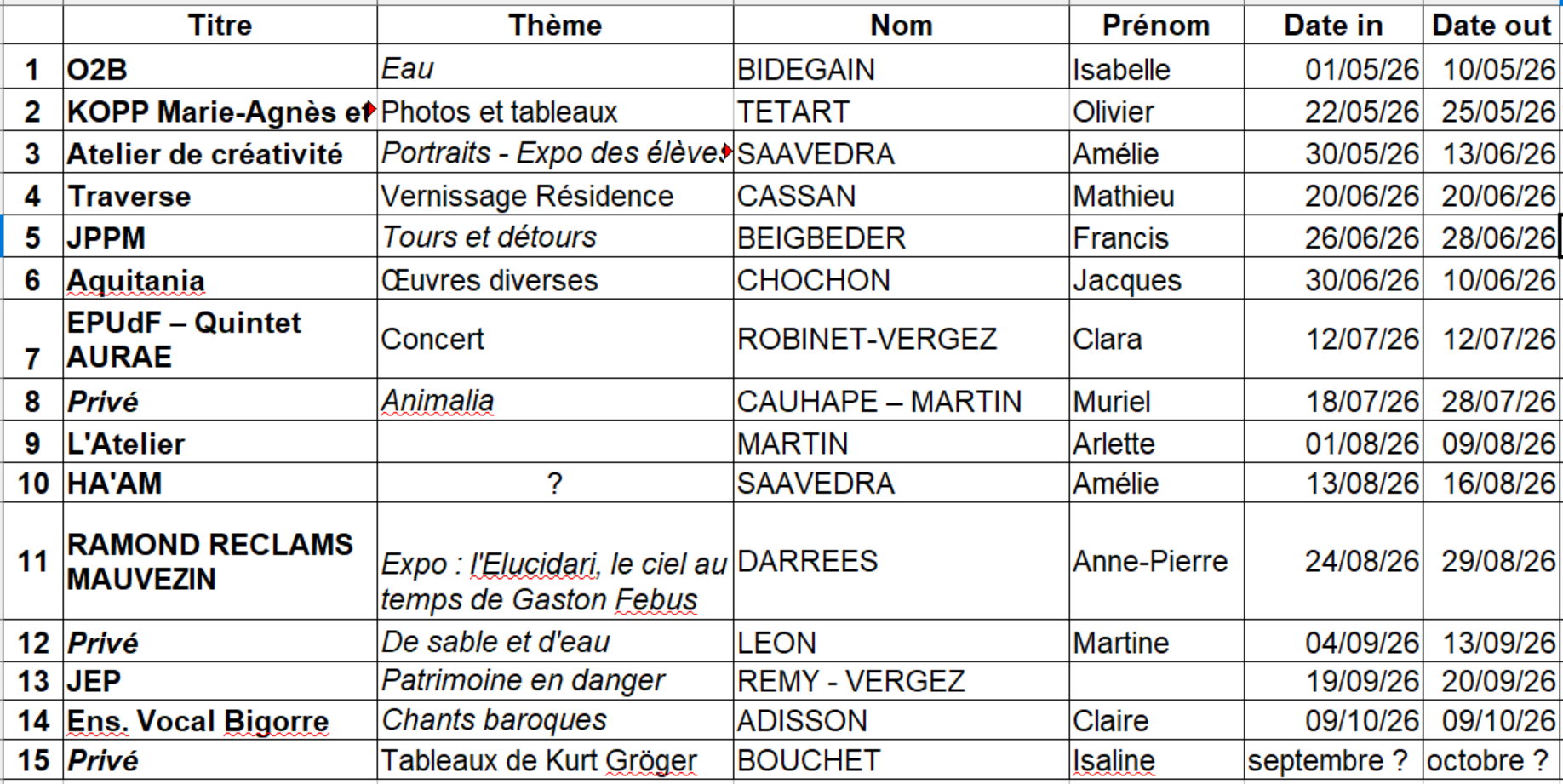
Task: Select the Photos et tableaux cell
Action: [x=555, y=112]
